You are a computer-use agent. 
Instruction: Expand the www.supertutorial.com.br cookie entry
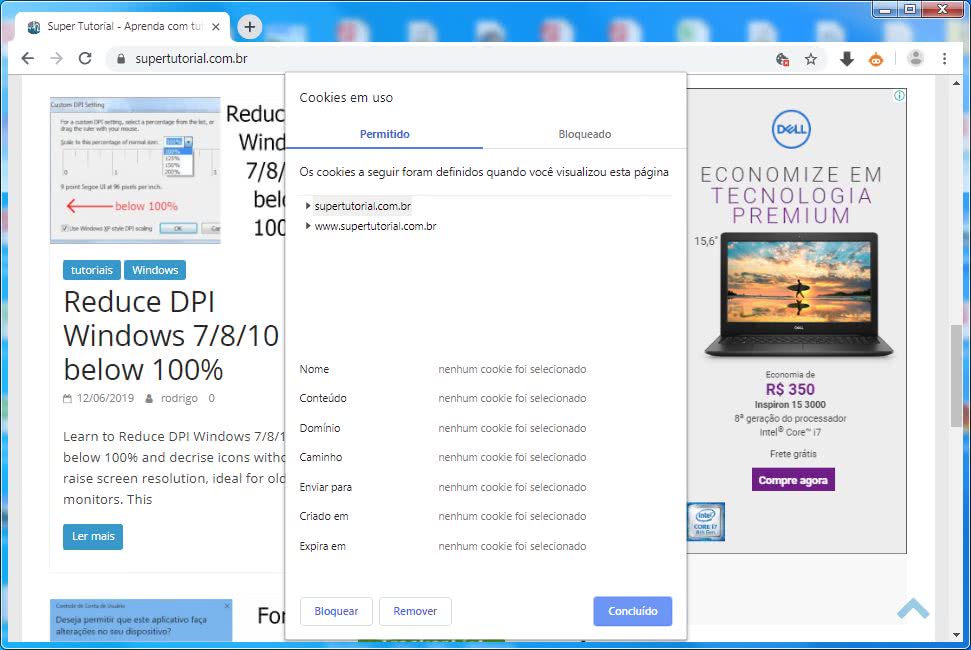pyautogui.click(x=308, y=226)
